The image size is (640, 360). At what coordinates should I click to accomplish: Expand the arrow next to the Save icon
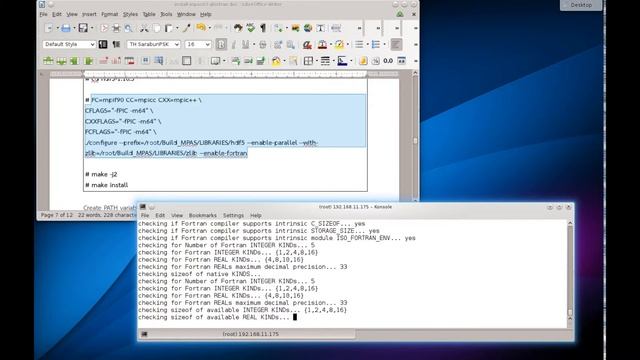[91, 28]
